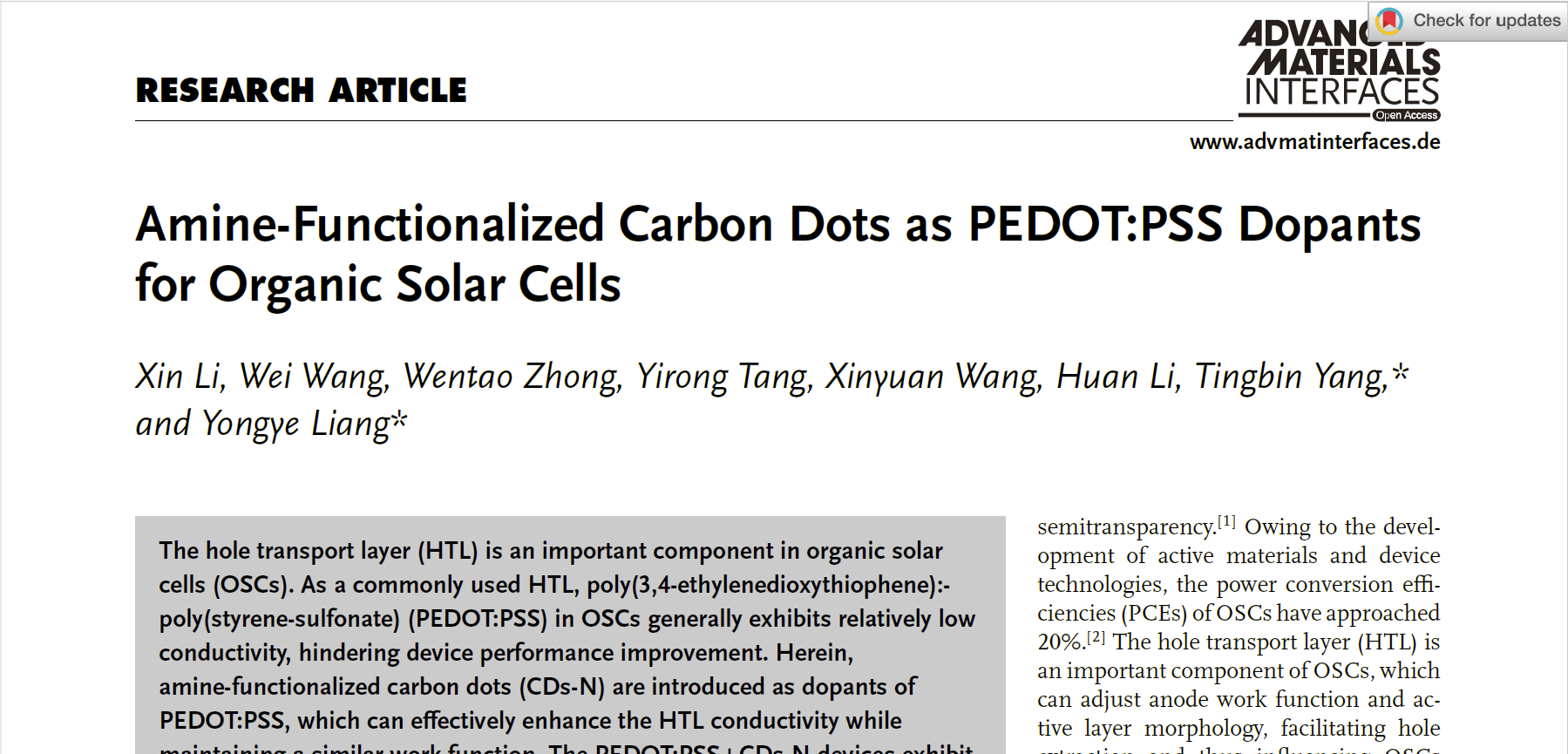The height and width of the screenshot is (754, 1568).
Task: Click the Open Access badge
Action: tap(1407, 115)
